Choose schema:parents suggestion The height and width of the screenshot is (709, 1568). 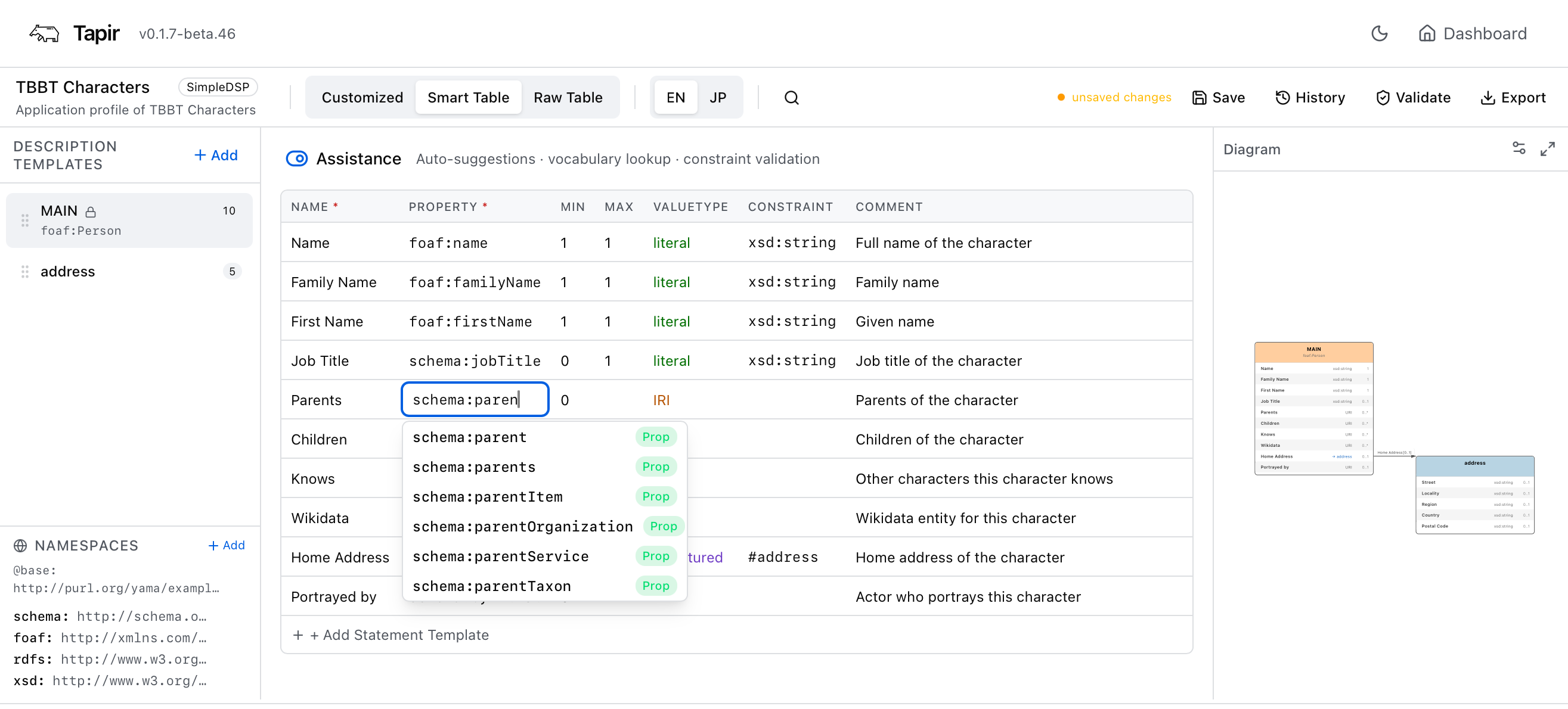click(x=544, y=467)
